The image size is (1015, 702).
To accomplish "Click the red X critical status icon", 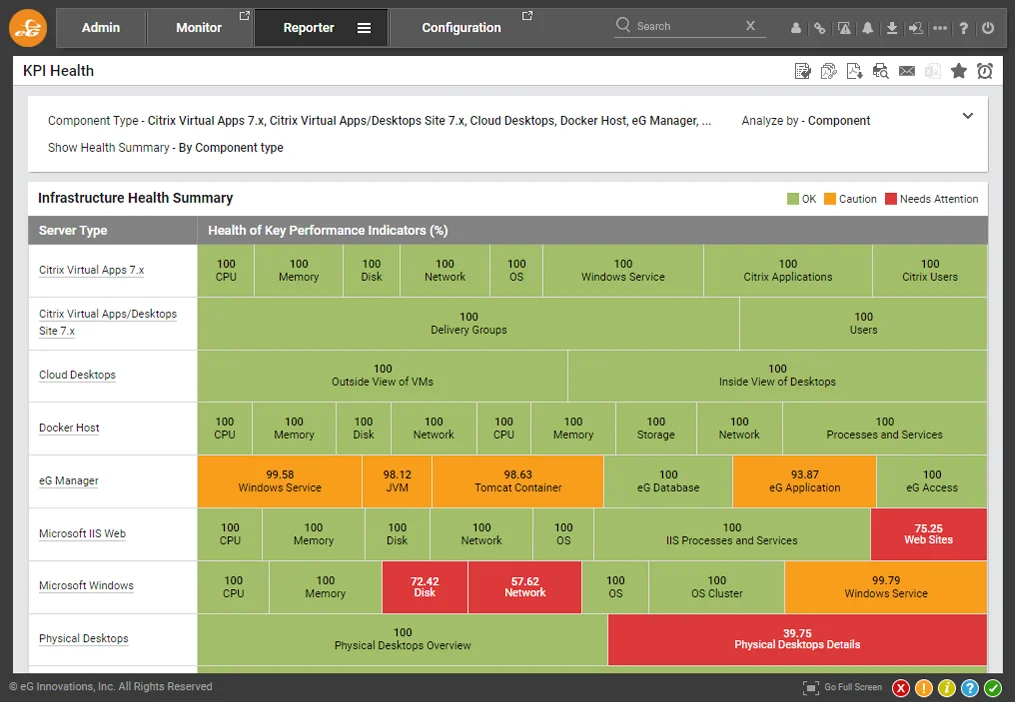I will tap(901, 688).
